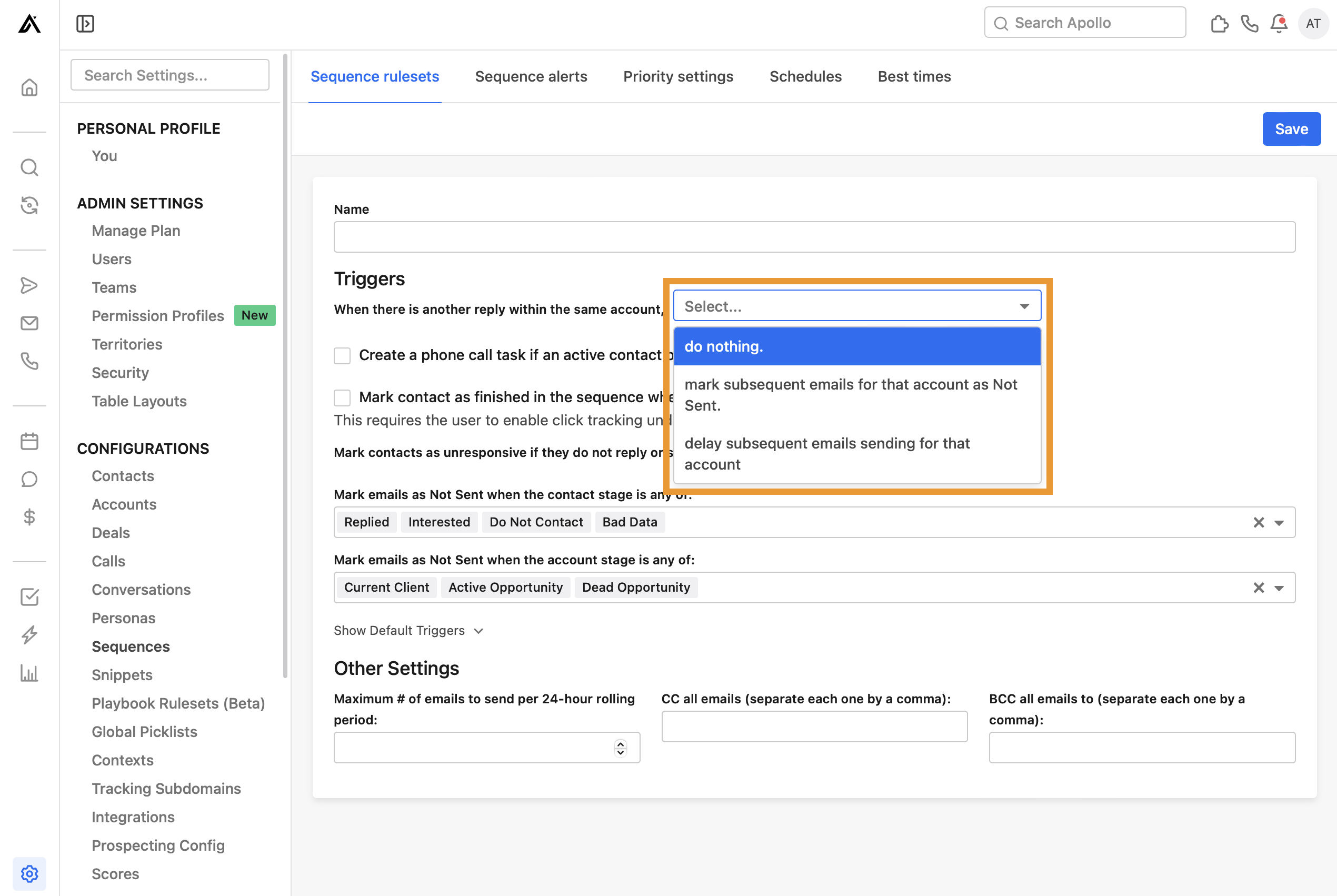The height and width of the screenshot is (896, 1337).
Task: Click the analytics bar chart icon in sidebar
Action: 29,672
